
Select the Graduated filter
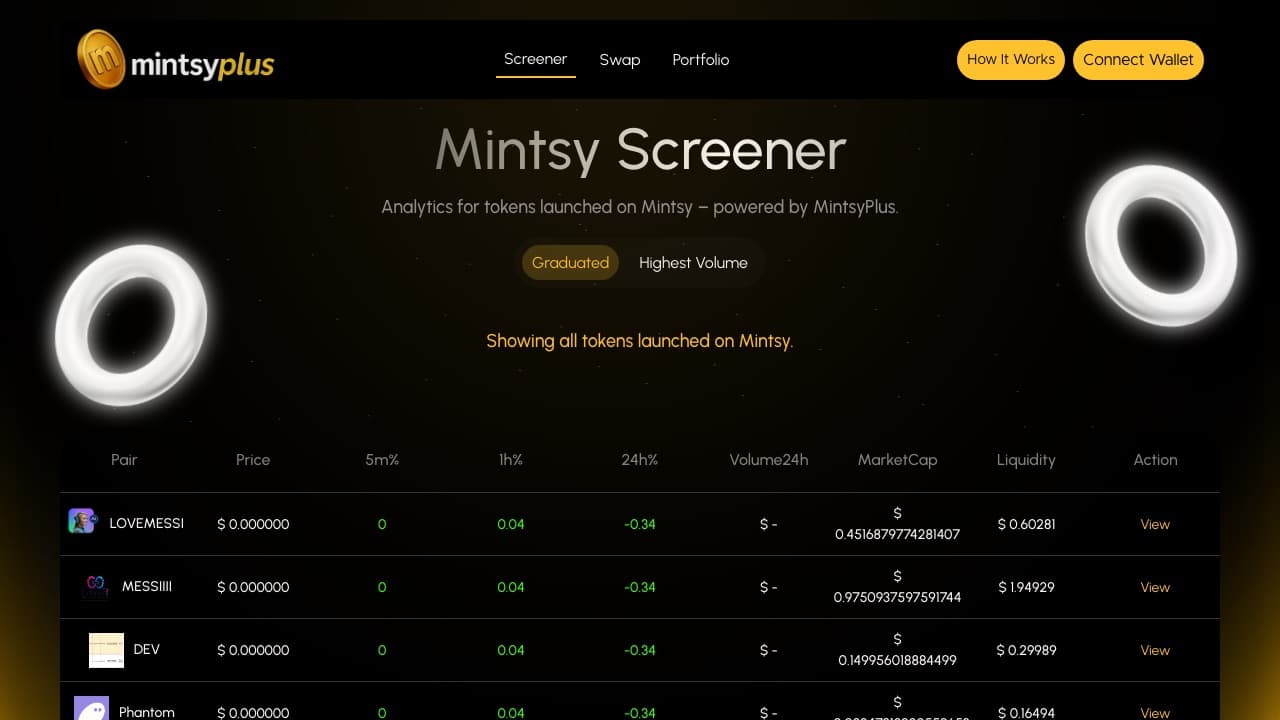pyautogui.click(x=570, y=263)
